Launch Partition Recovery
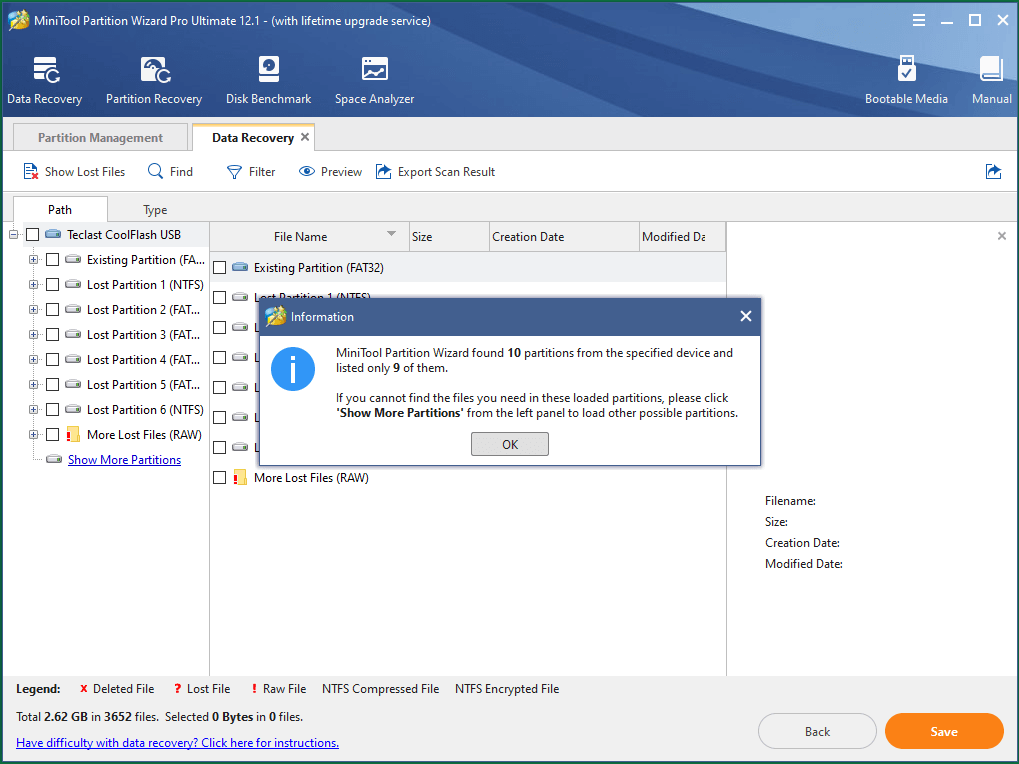 coord(154,80)
